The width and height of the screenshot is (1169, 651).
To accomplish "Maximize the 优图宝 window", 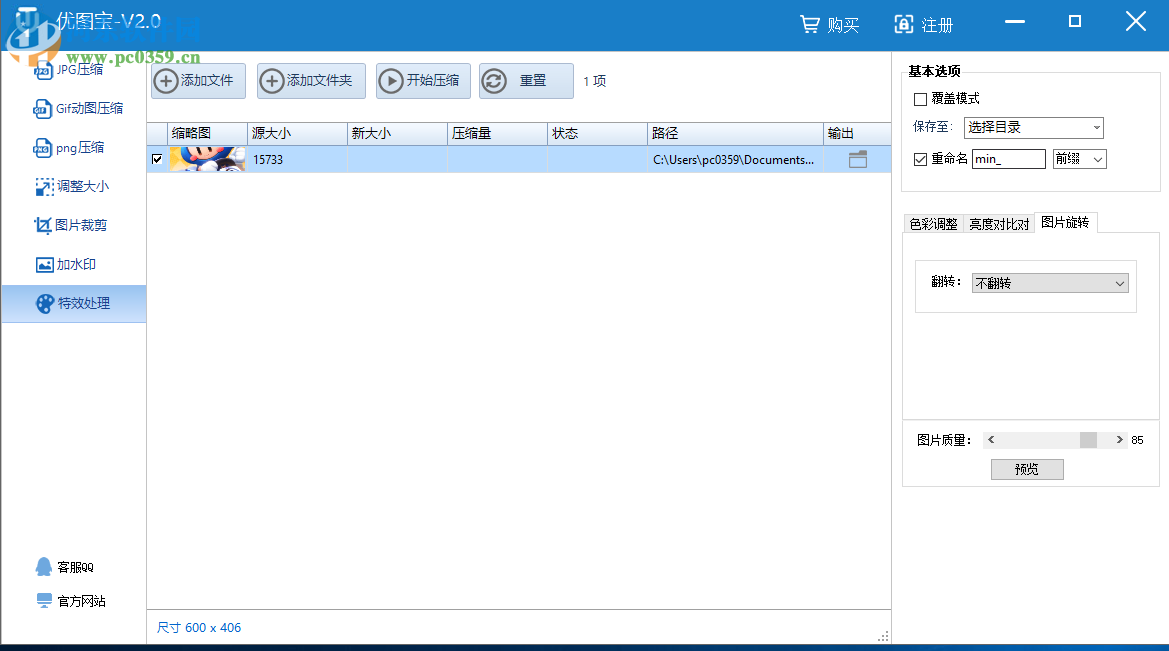I will [x=1074, y=22].
